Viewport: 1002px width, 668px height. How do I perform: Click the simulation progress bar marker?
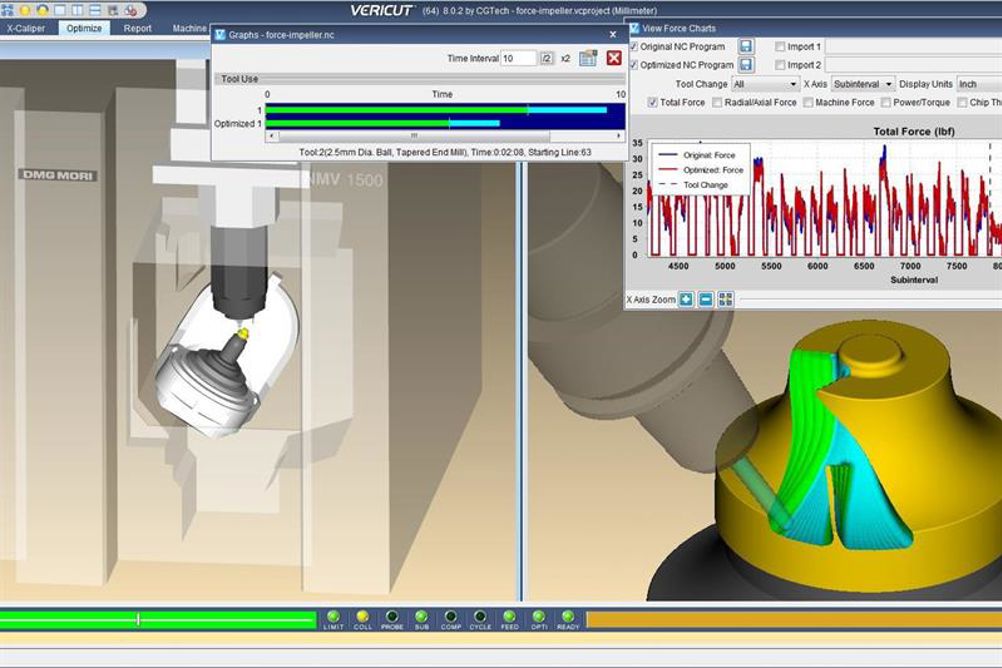coord(138,618)
